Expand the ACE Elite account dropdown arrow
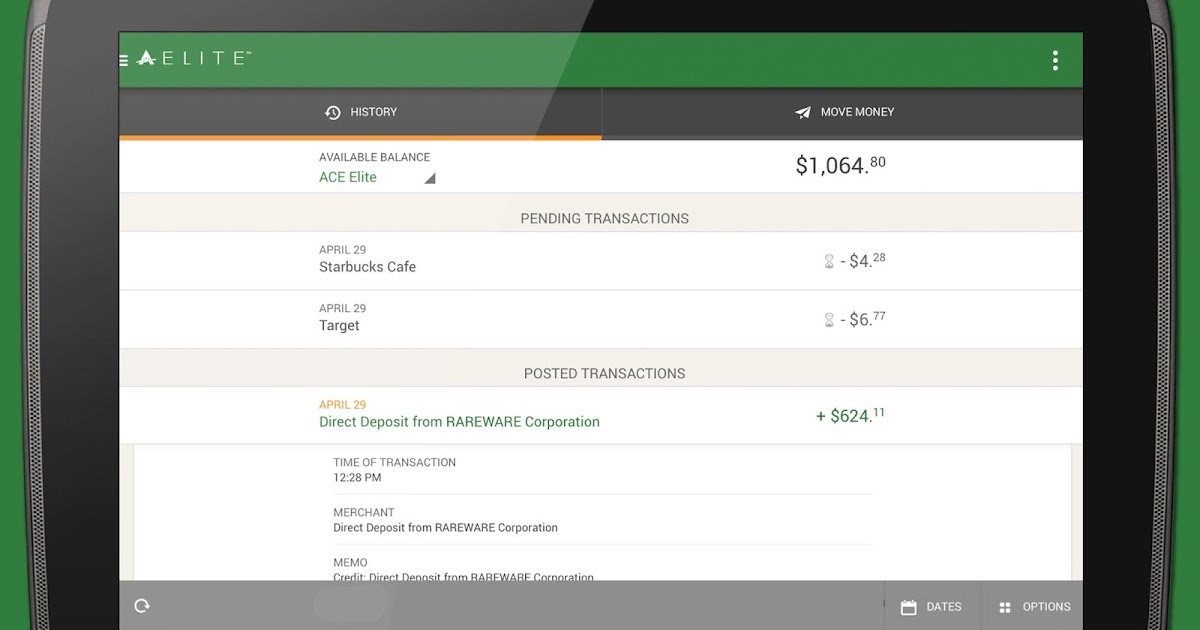The height and width of the screenshot is (630, 1200). (x=430, y=179)
